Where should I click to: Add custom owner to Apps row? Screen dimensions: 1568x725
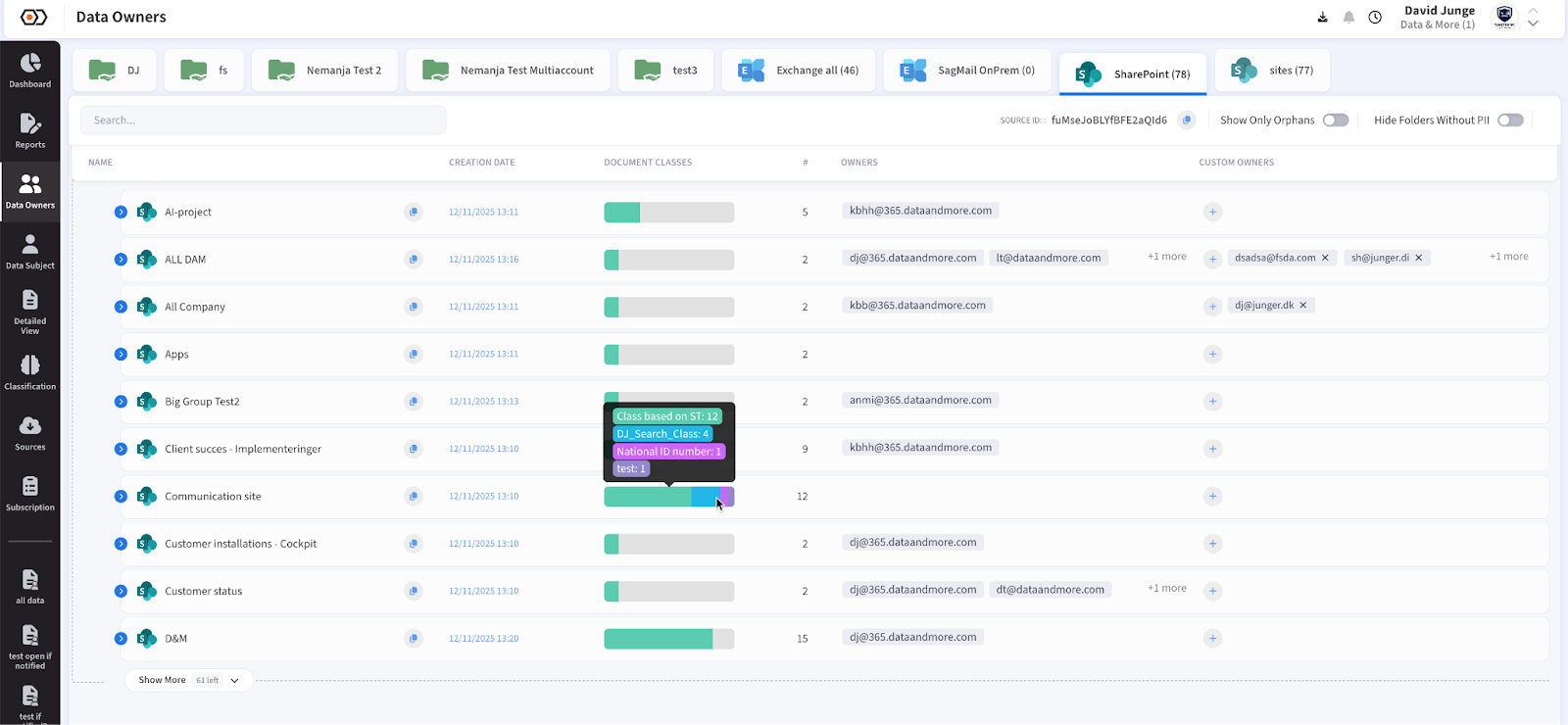1212,355
